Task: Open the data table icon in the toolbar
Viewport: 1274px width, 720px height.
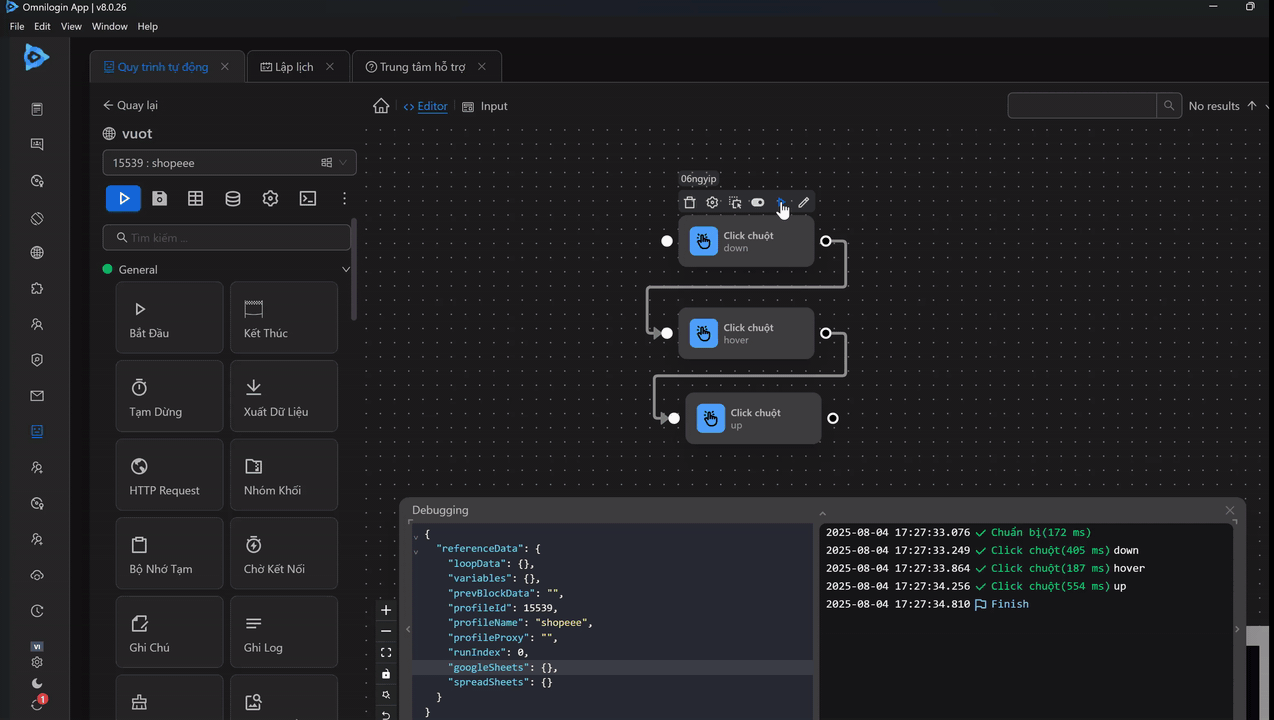Action: 196,198
